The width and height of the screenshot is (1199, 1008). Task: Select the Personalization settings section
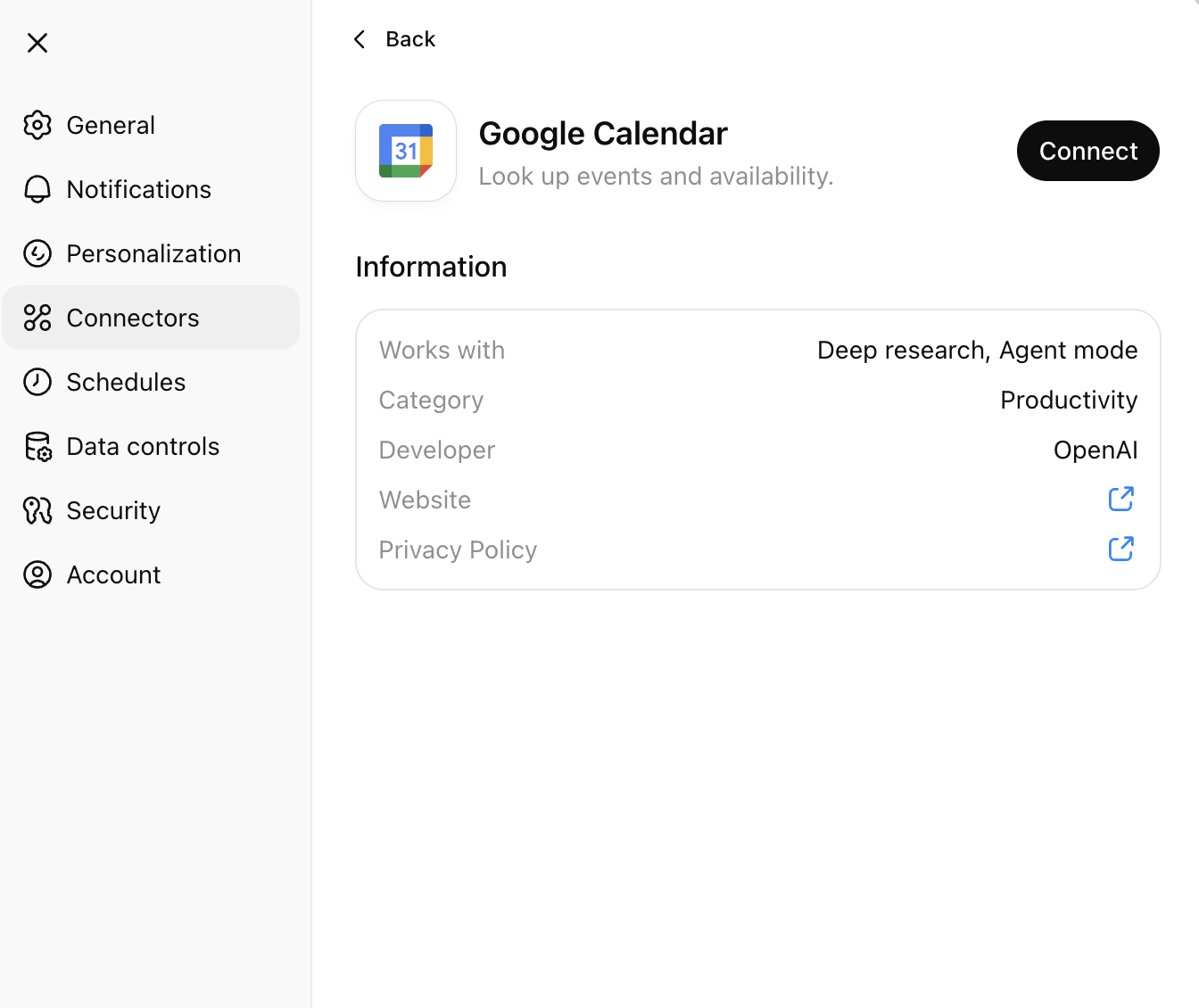tap(153, 253)
